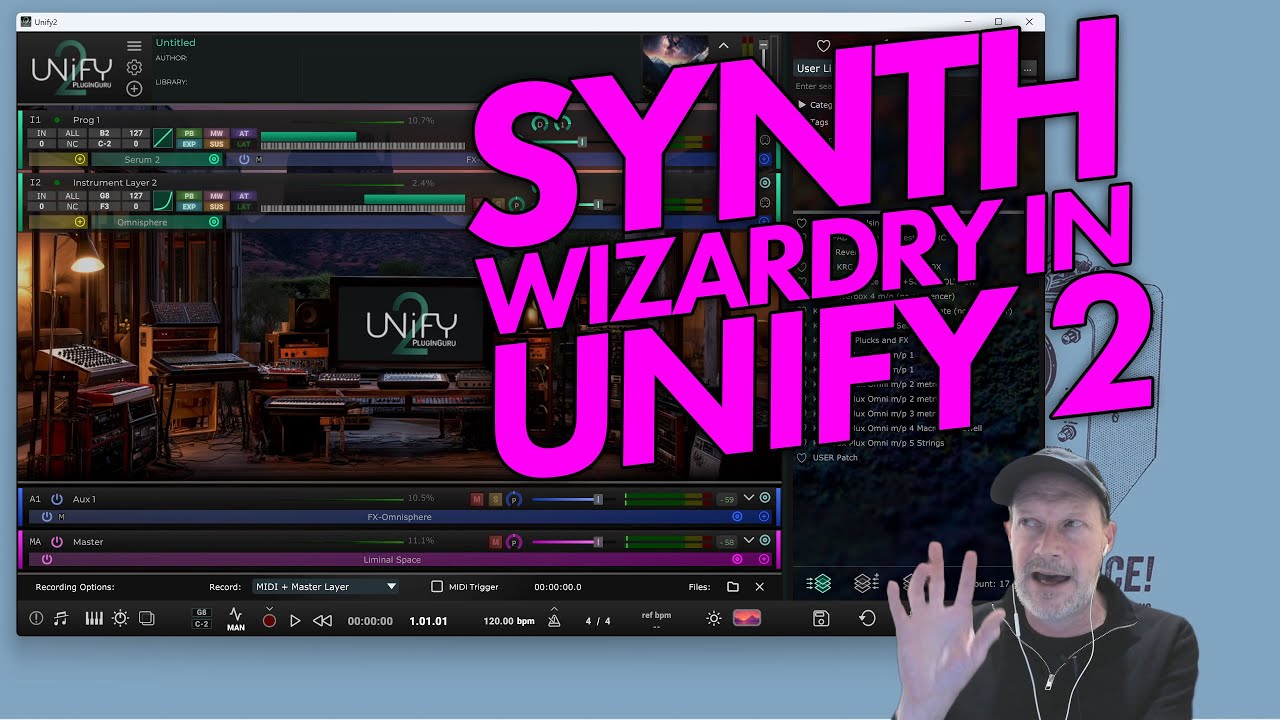Viewport: 1280px width, 720px height.
Task: Toggle SUS filter on Prog 1 layer
Action: point(216,144)
